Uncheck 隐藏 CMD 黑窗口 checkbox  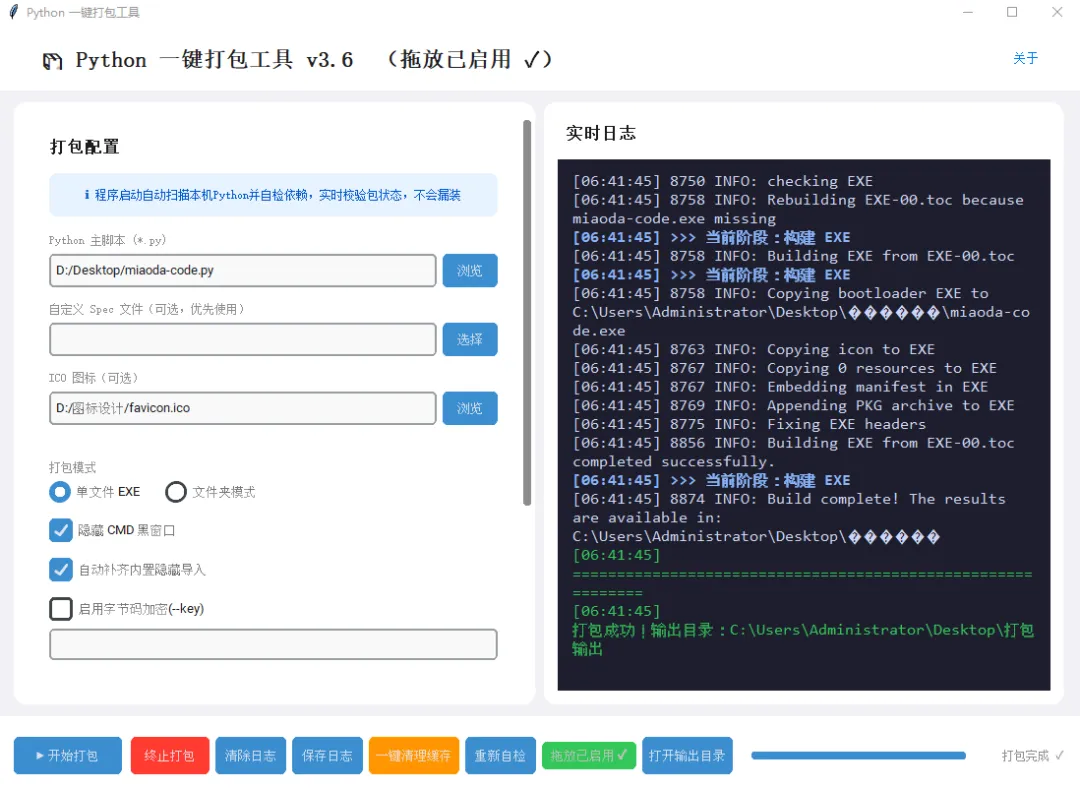pyautogui.click(x=61, y=530)
